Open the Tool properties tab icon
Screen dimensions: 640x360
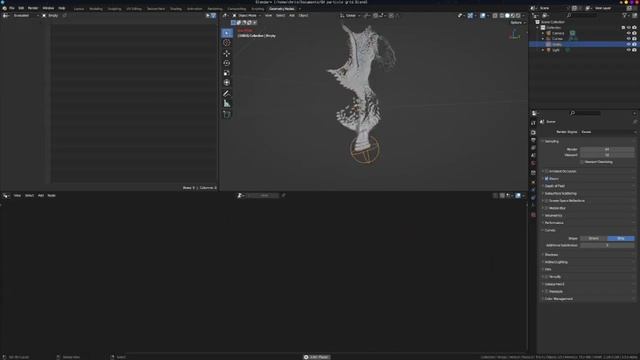click(533, 123)
